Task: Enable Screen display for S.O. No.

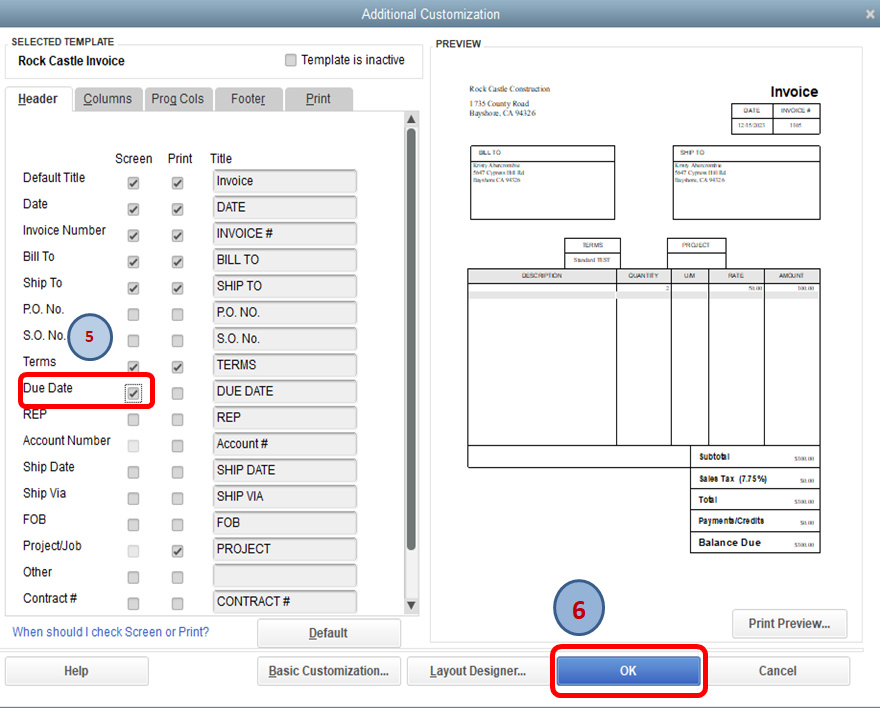Action: [x=133, y=340]
